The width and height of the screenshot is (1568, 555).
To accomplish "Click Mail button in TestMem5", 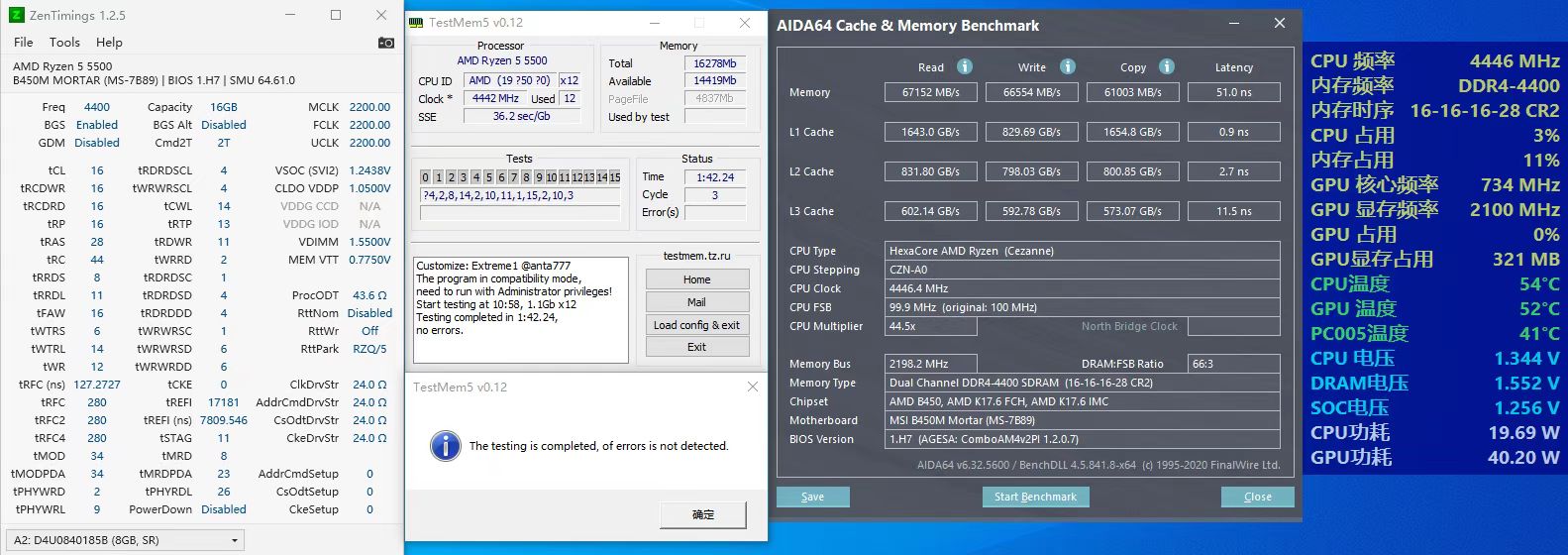I will 697,302.
